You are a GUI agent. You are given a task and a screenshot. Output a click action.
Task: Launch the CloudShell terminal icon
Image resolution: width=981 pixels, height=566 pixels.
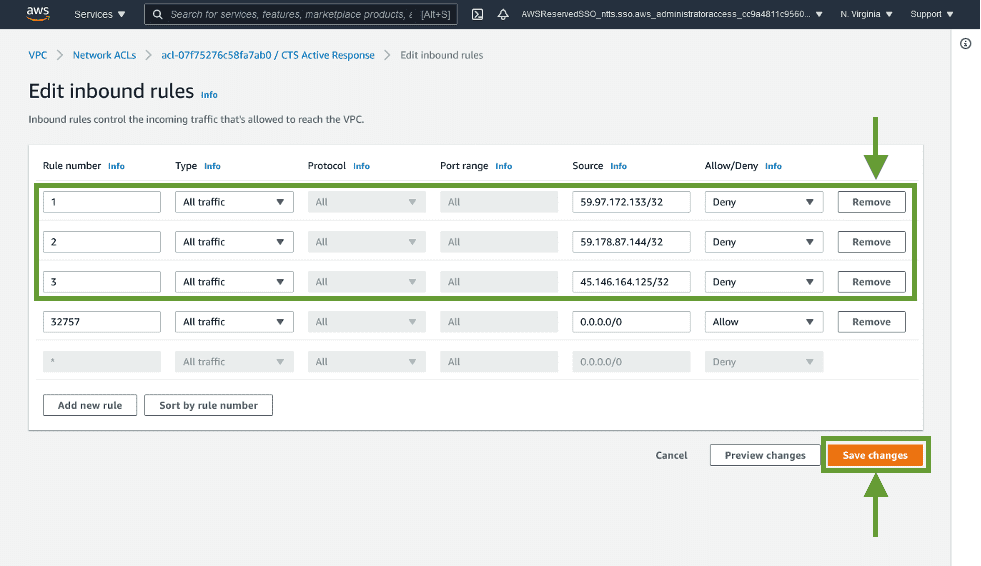[x=477, y=14]
